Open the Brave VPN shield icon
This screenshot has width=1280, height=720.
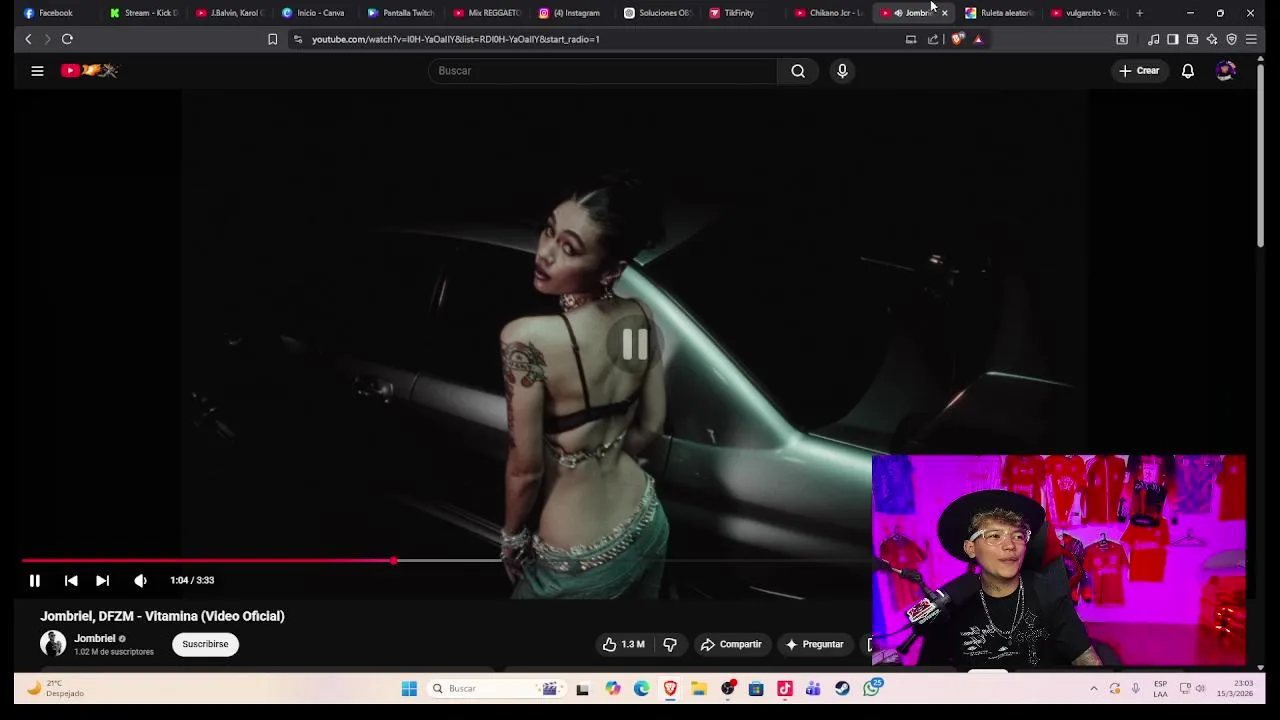(x=1231, y=39)
